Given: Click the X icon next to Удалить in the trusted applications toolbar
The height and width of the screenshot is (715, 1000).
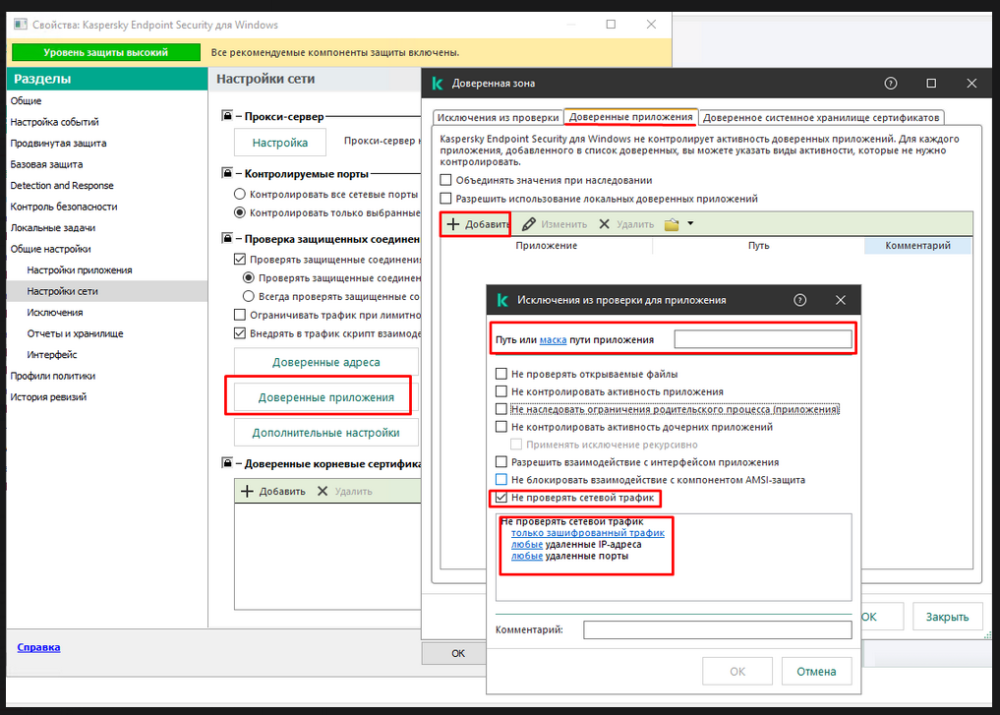Looking at the screenshot, I should click(604, 224).
